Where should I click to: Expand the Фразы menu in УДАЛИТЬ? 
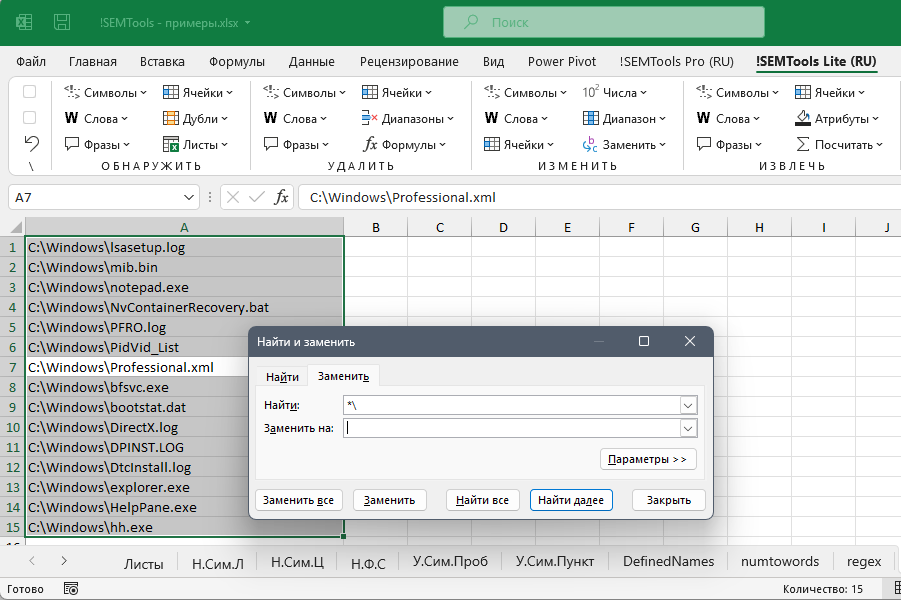[325, 145]
